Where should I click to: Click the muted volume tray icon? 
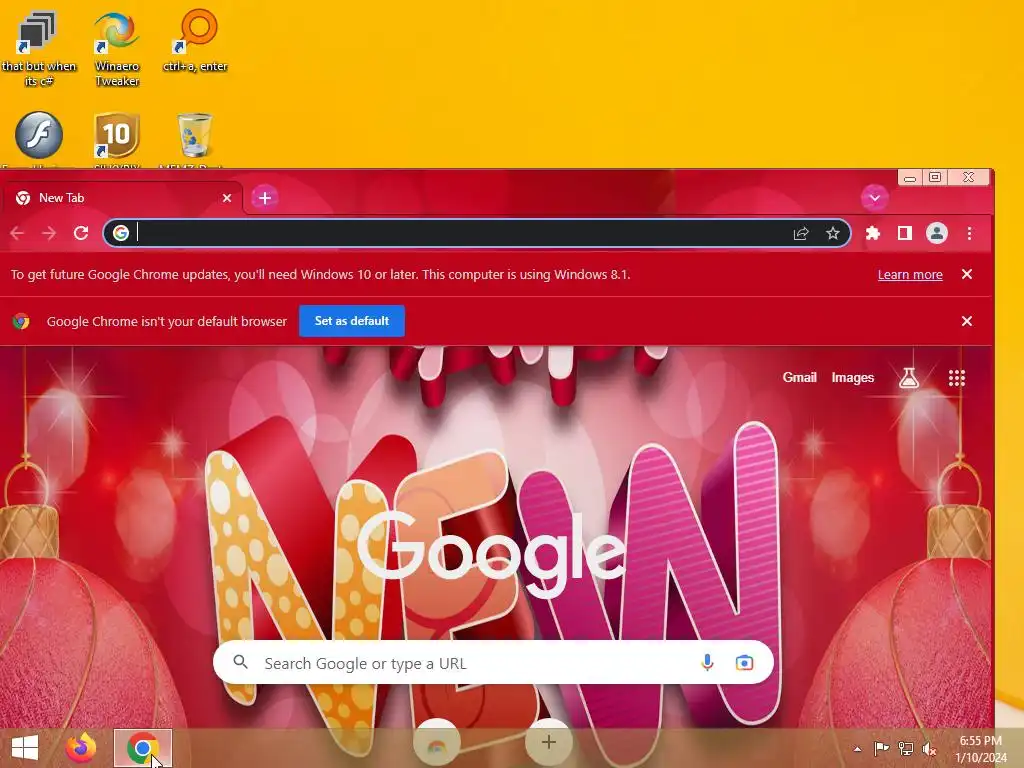pos(929,748)
